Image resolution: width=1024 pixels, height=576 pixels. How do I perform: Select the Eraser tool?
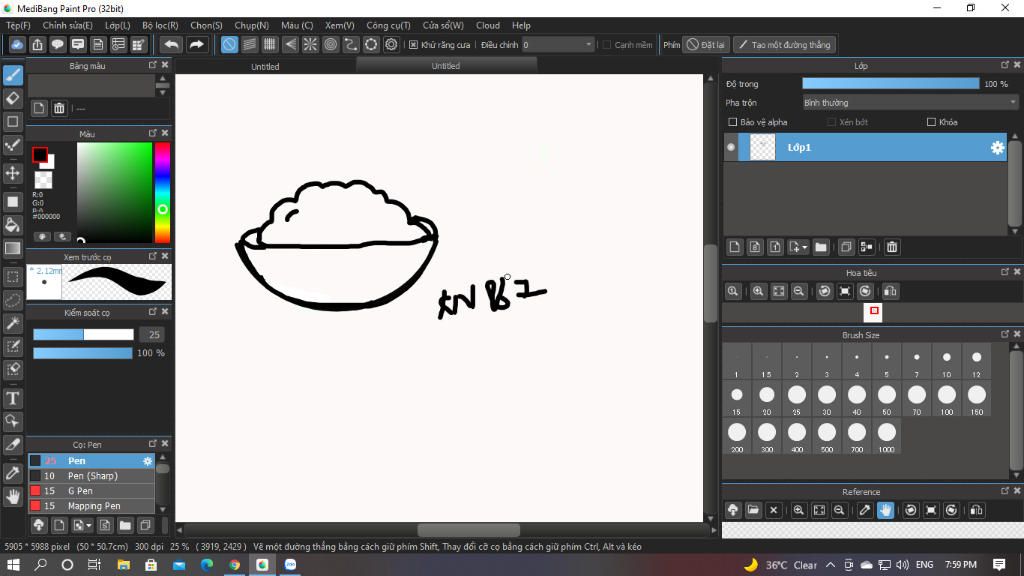click(x=12, y=98)
